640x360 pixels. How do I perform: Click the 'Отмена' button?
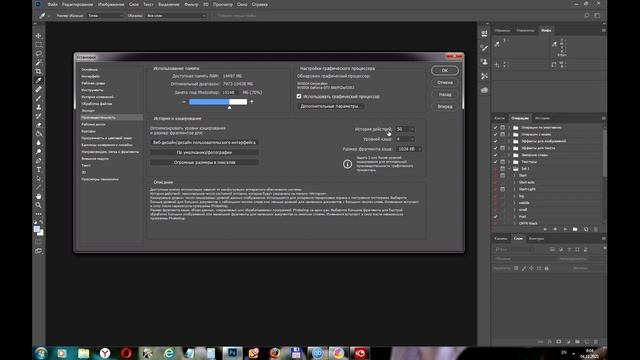445,82
